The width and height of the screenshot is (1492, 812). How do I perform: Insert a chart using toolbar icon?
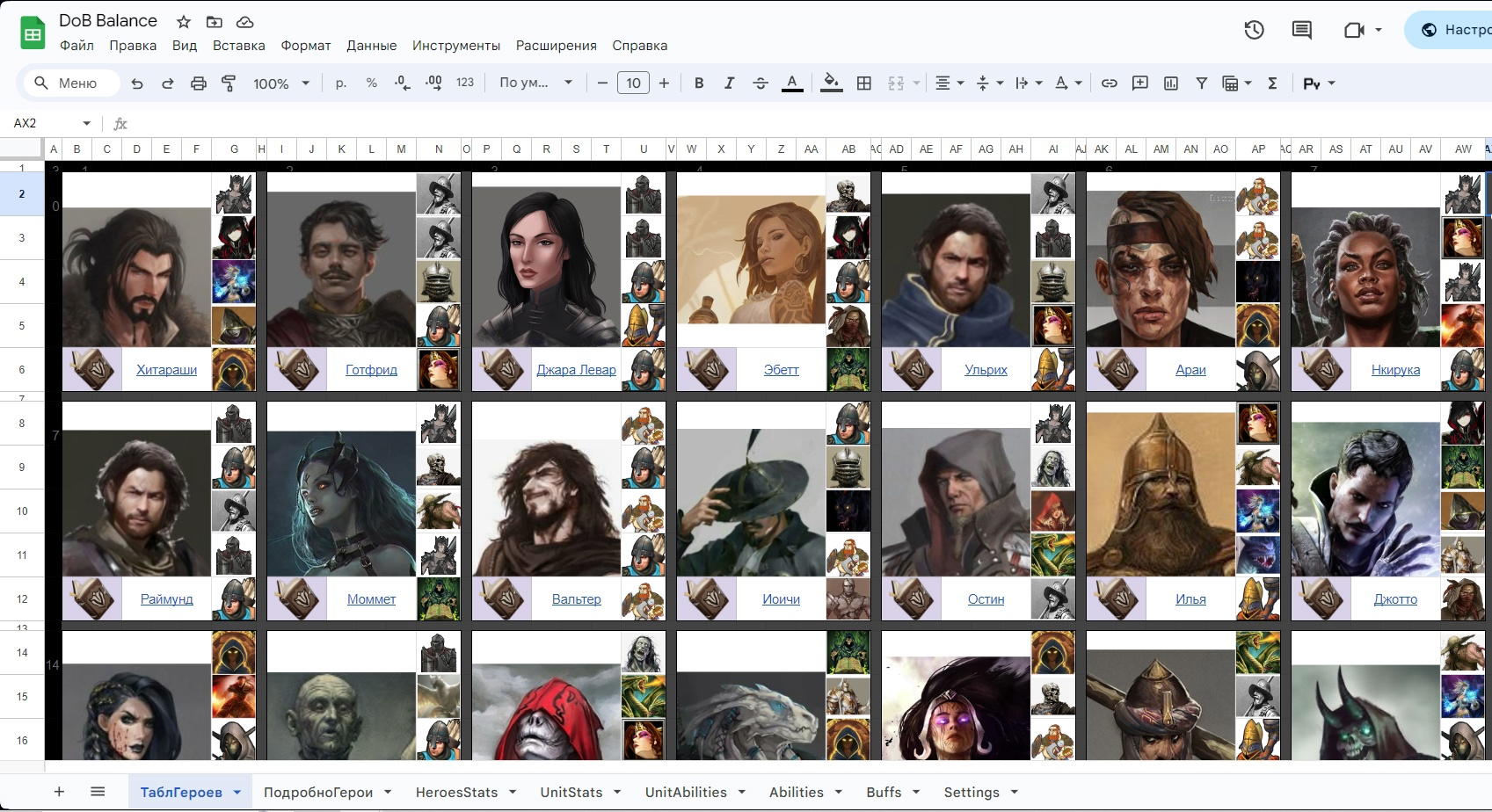1171,83
